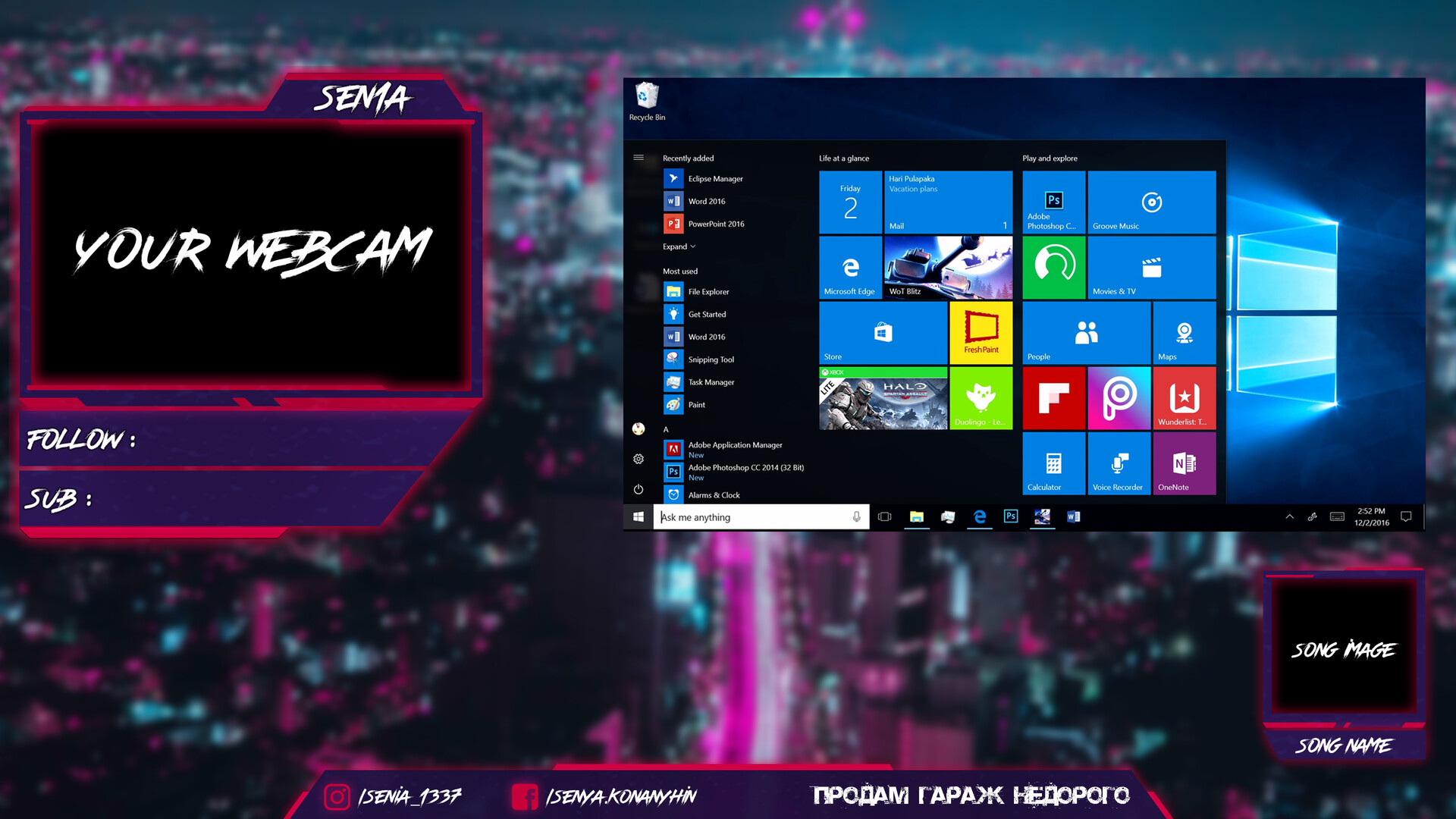Start Voice Recorder from its tile
Screen dimensions: 1456x819
1119,463
